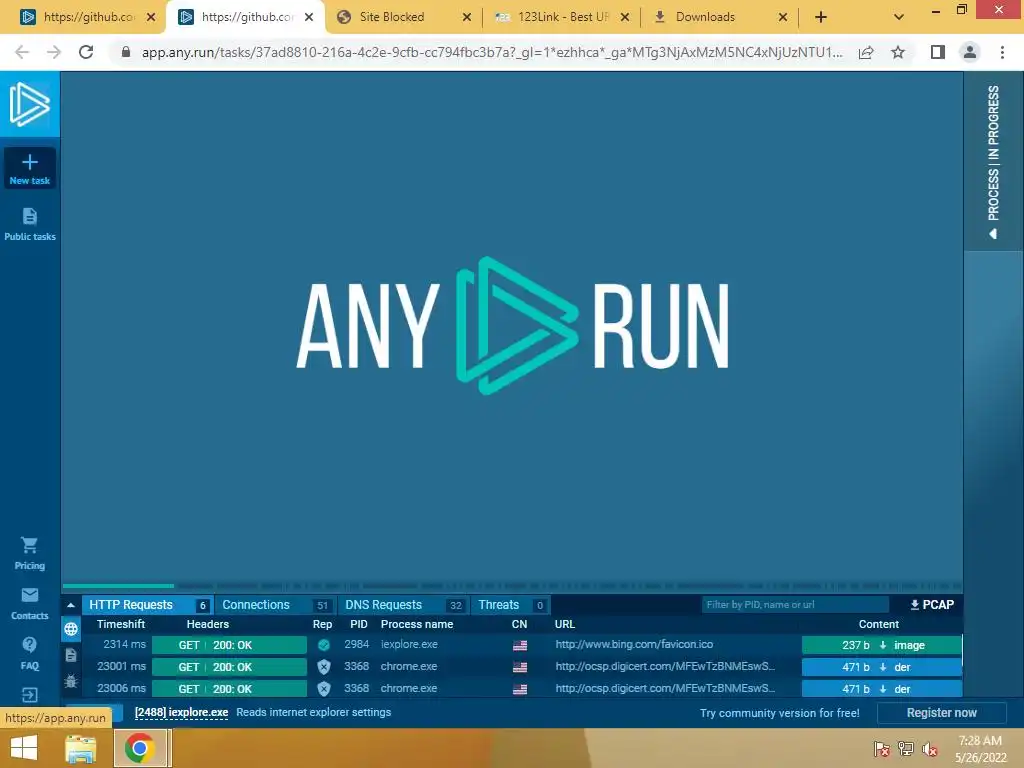Create a New task from the sidebar

click(29, 168)
